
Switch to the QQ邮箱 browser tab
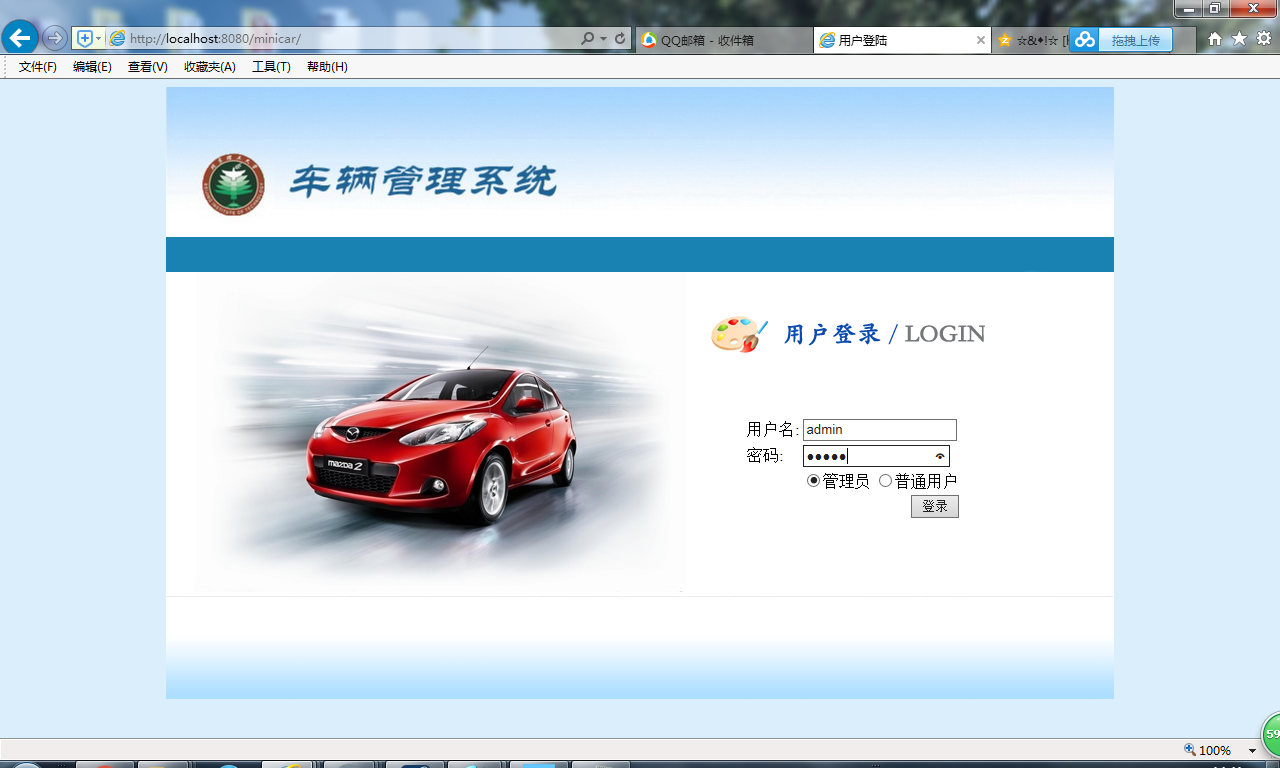point(712,41)
